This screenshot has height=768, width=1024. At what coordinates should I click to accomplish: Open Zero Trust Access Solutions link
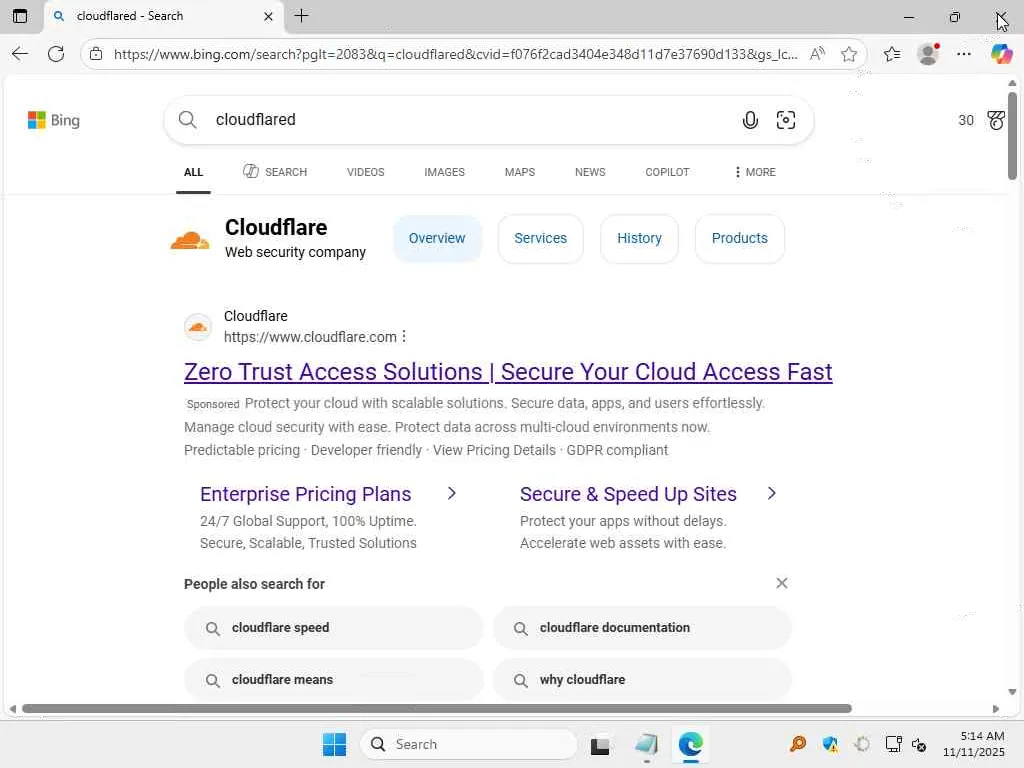click(508, 372)
